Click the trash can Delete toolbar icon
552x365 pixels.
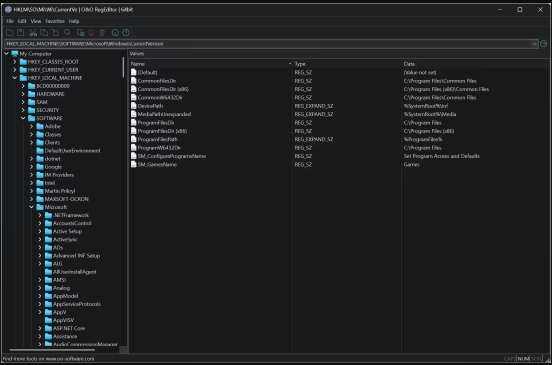102,33
